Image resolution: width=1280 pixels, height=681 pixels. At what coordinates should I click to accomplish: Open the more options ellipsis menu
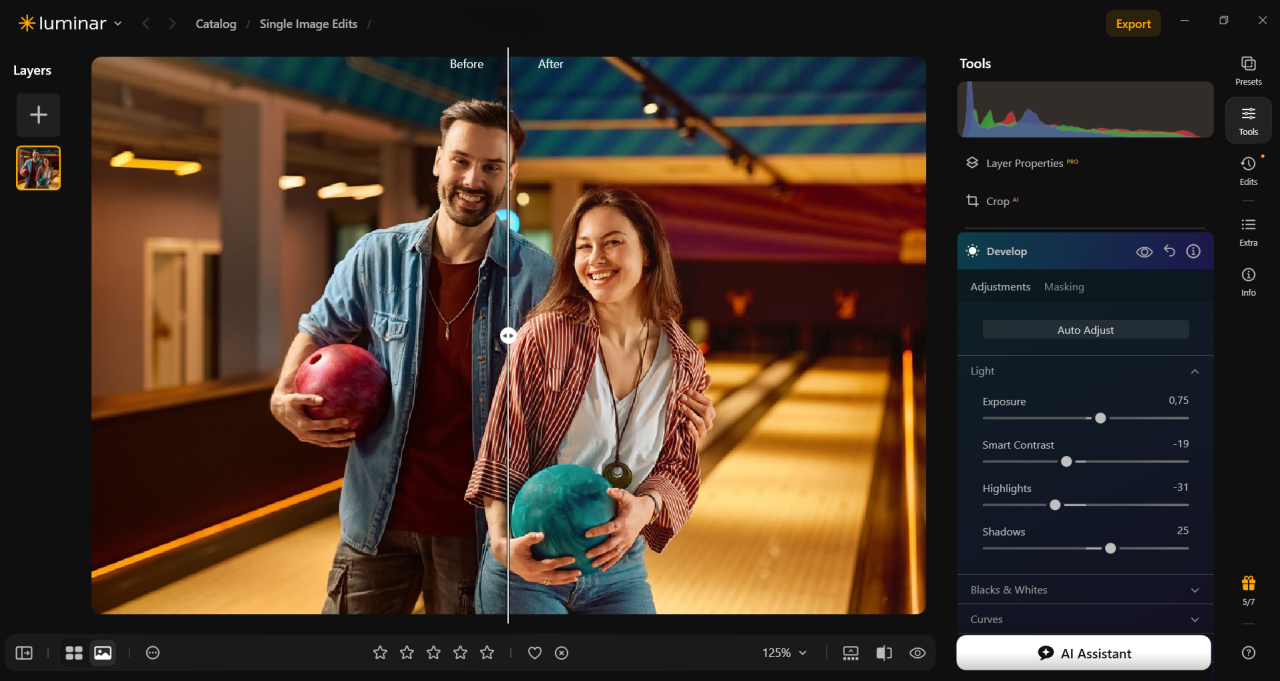[x=153, y=653]
